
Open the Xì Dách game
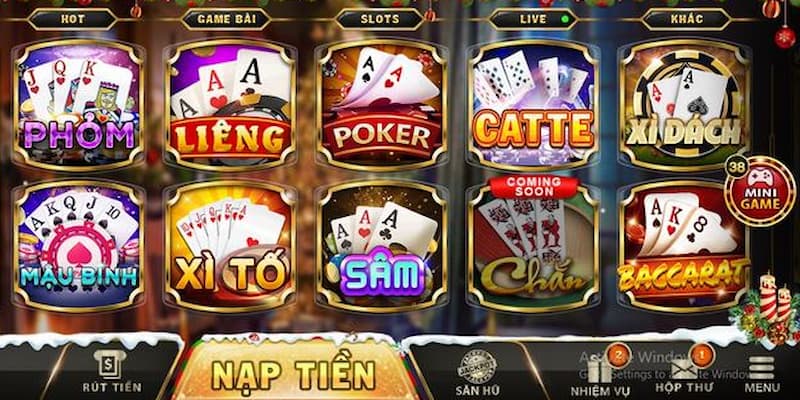pyautogui.click(x=684, y=104)
